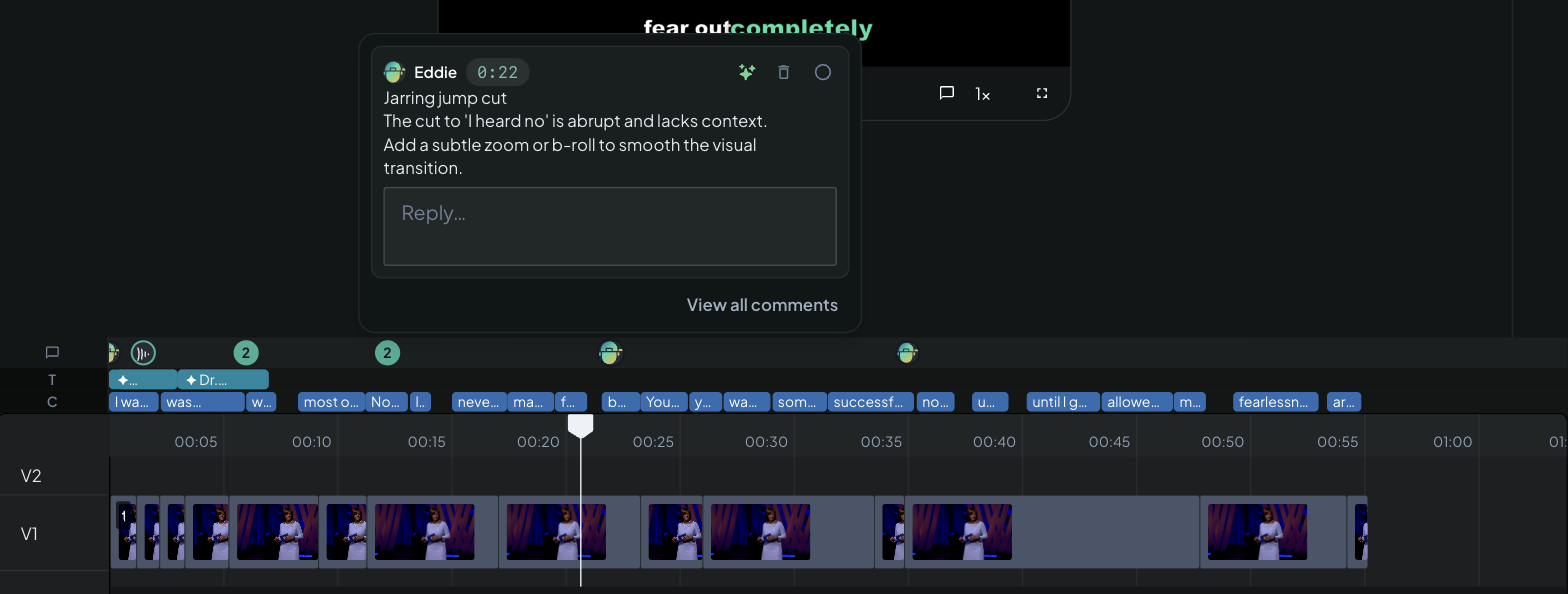The width and height of the screenshot is (1568, 594).
Task: Select the avatar comment marker near 00:36
Action: click(x=907, y=352)
